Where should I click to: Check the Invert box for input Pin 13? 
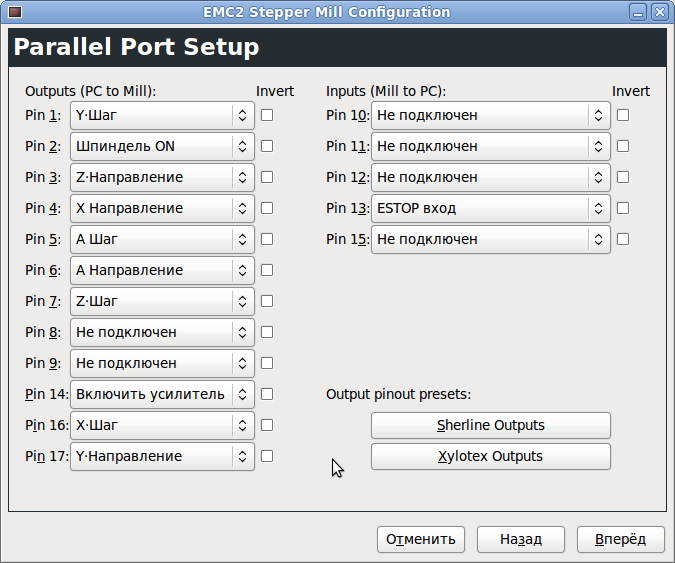[623, 208]
